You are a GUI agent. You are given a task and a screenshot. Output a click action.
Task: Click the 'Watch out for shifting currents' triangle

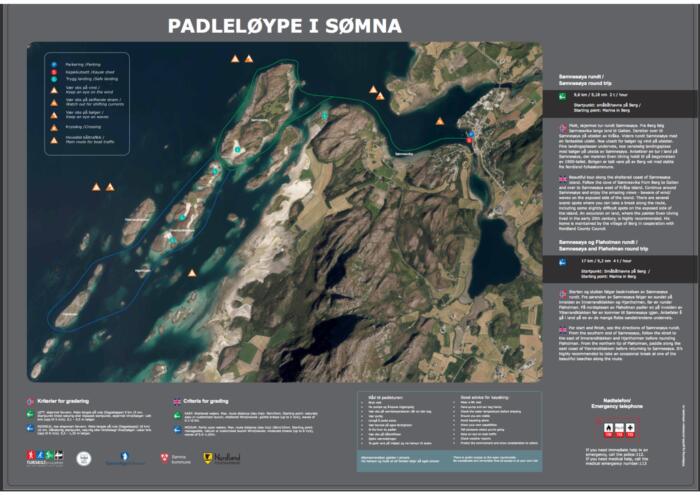tap(54, 103)
